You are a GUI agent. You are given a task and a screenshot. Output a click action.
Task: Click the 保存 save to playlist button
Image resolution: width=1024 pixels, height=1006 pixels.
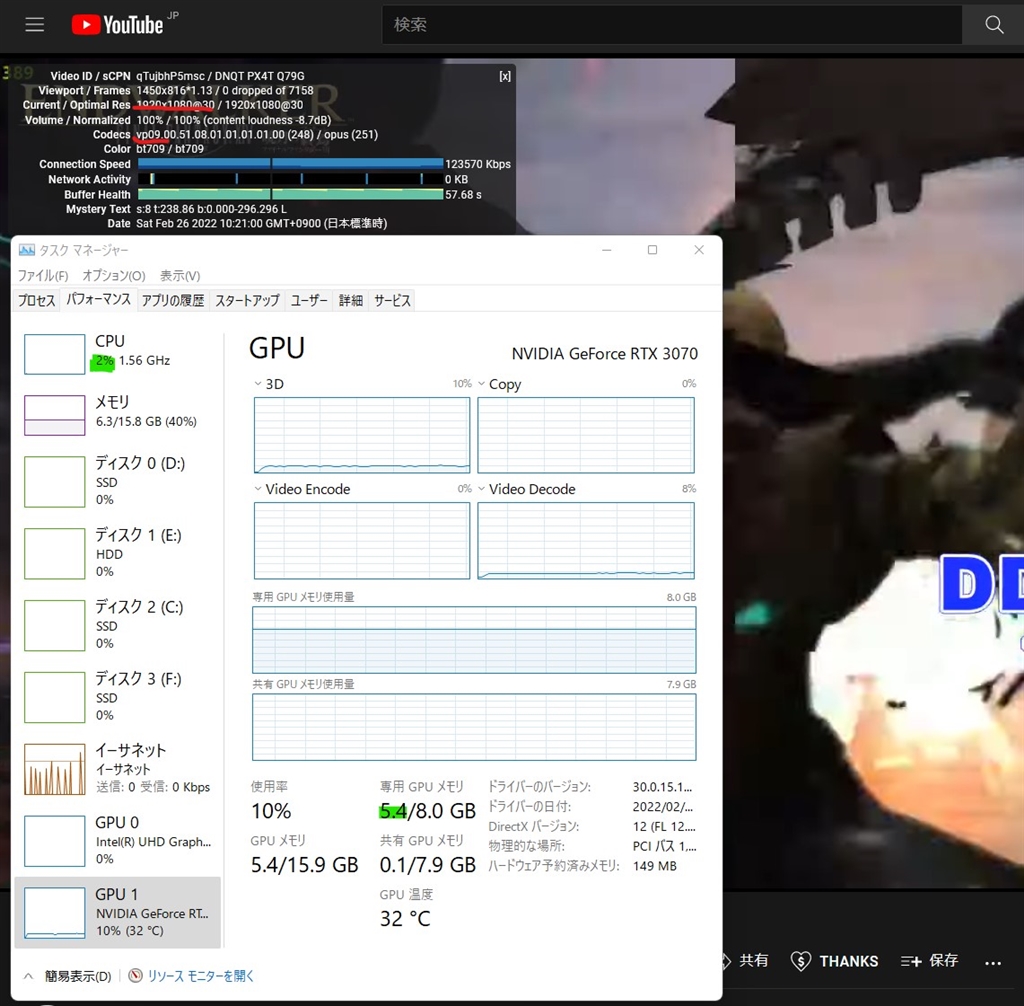(x=929, y=960)
